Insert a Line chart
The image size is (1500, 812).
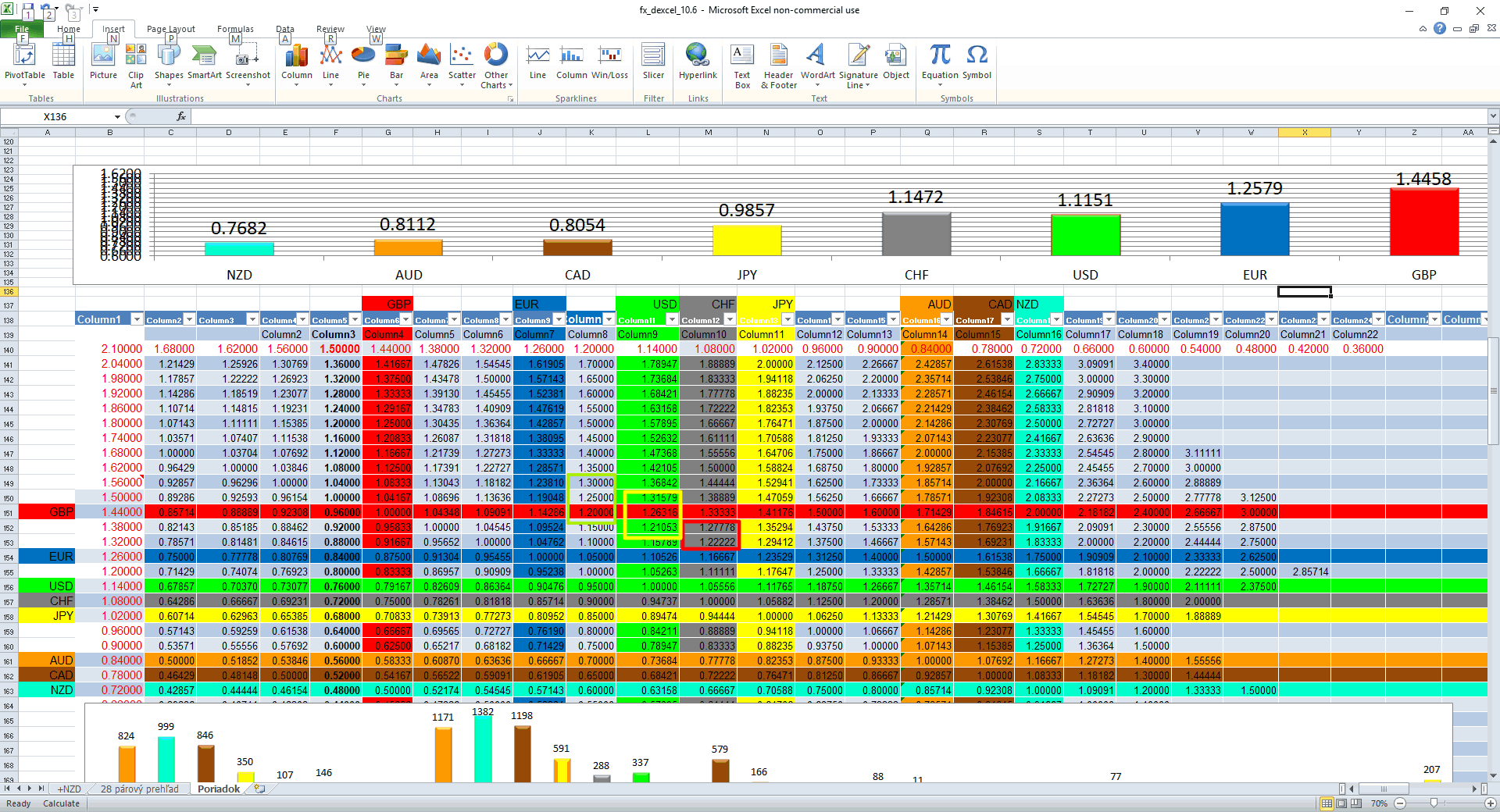tap(330, 65)
